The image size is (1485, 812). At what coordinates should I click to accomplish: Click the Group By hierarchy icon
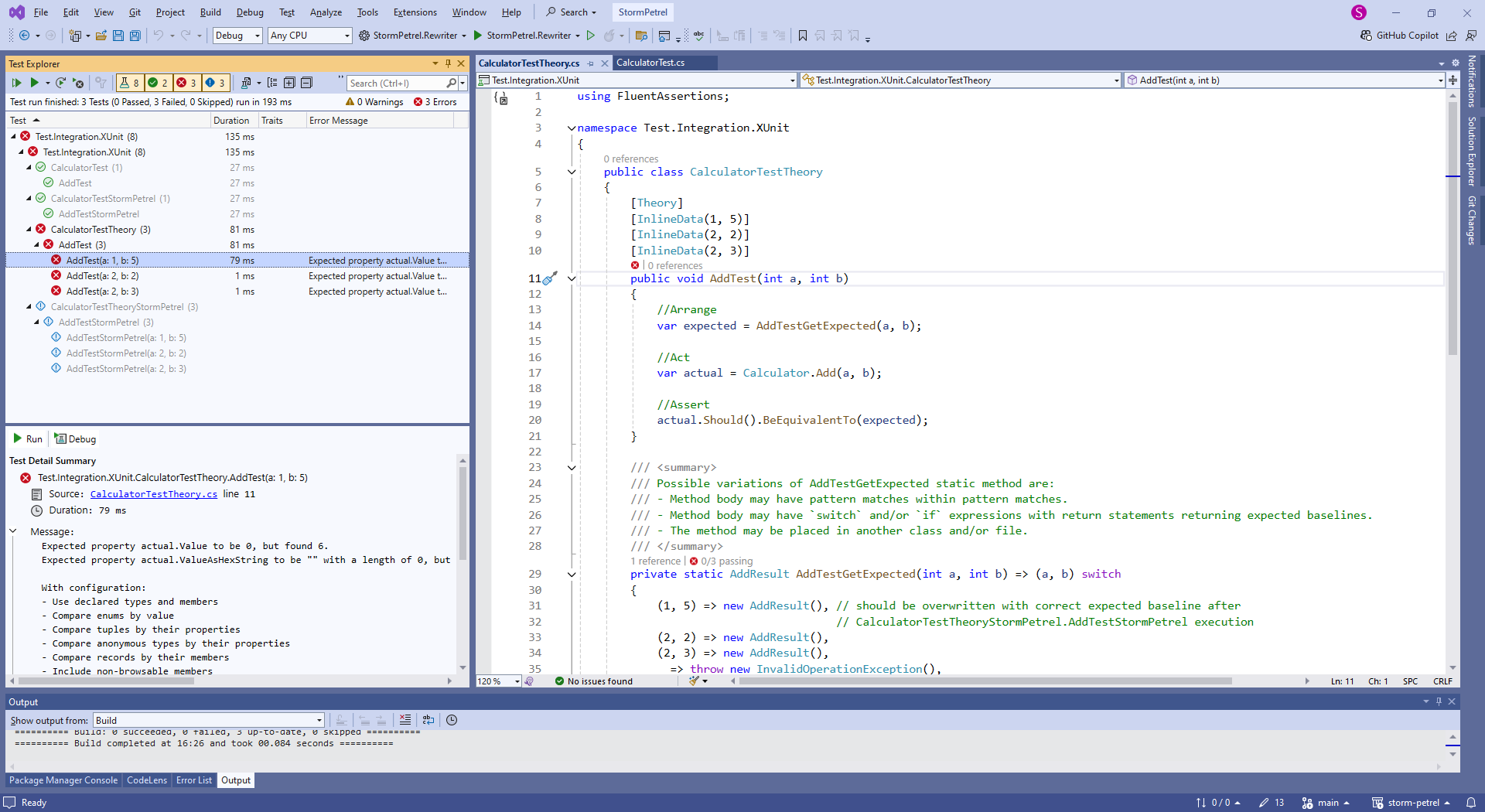click(x=272, y=83)
